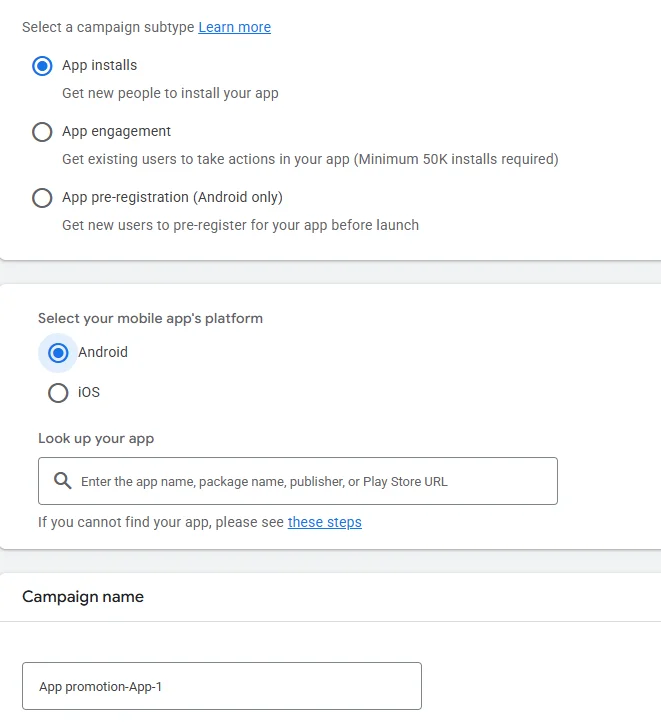Click 'Get new people to install your app' description
Viewport: 661px width, 722px height.
(x=170, y=93)
